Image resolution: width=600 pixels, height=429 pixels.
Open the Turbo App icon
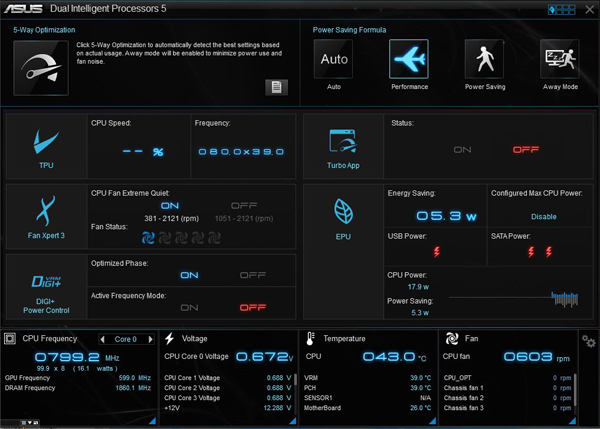pyautogui.click(x=343, y=141)
